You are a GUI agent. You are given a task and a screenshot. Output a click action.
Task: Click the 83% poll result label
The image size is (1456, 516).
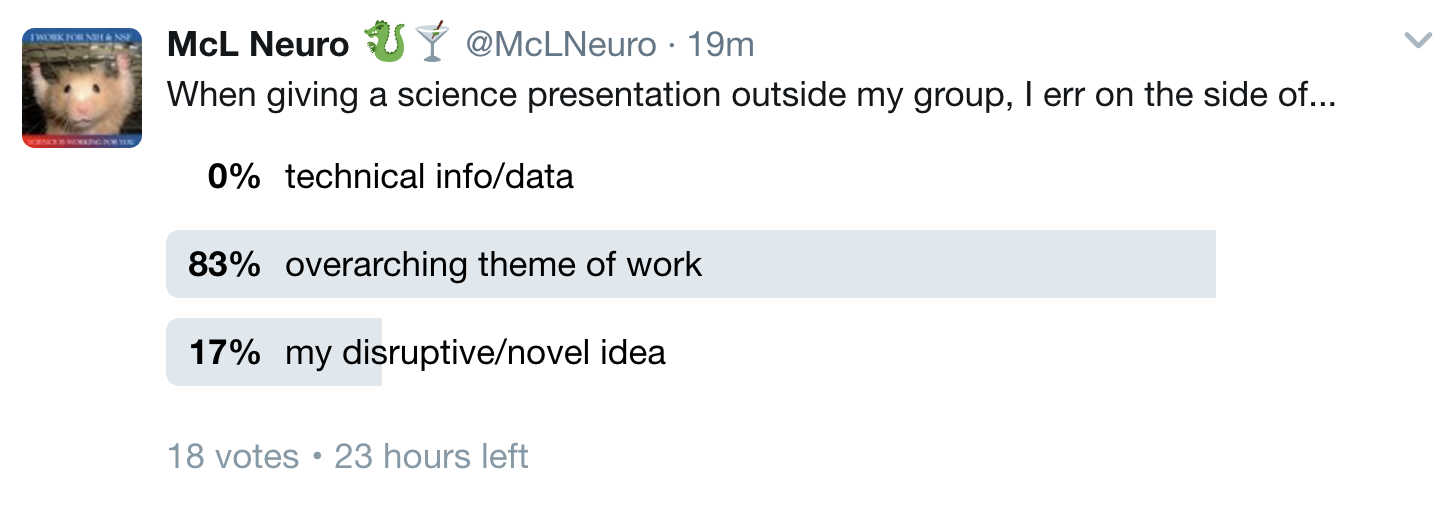[224, 265]
